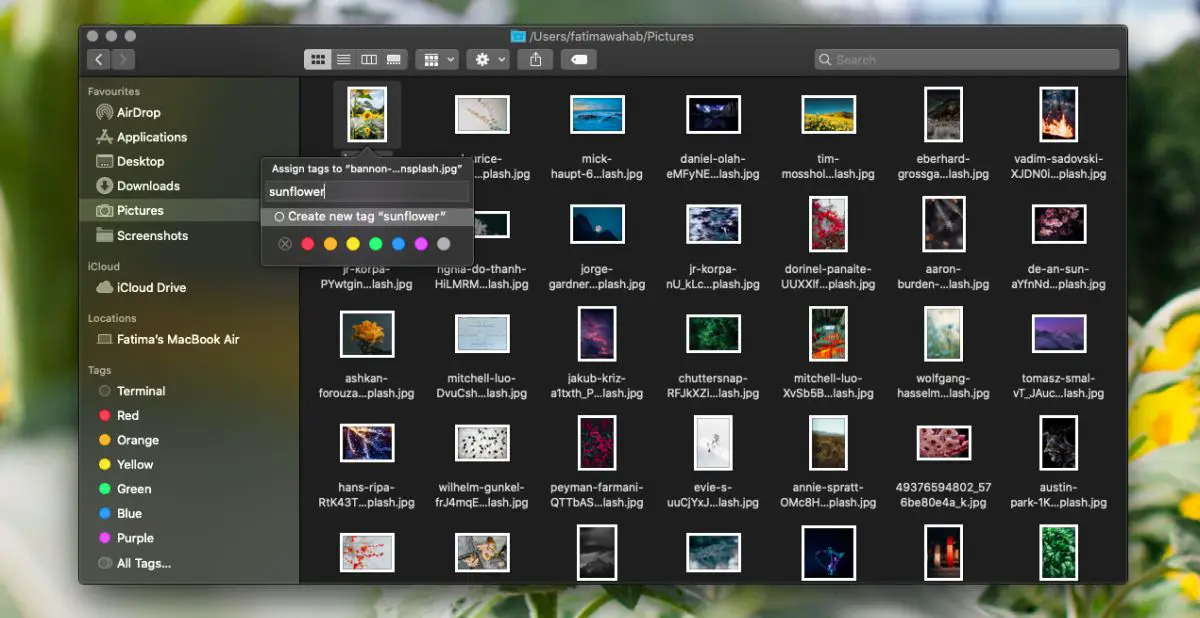Viewport: 1200px width, 618px height.
Task: Select the daniel-olah image thumbnail
Action: point(714,114)
